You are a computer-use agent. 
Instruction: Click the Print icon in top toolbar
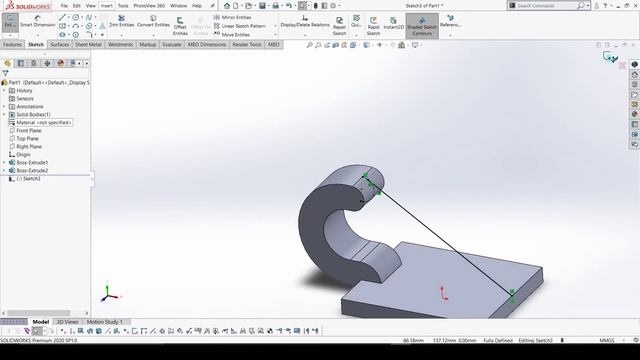(276, 6)
